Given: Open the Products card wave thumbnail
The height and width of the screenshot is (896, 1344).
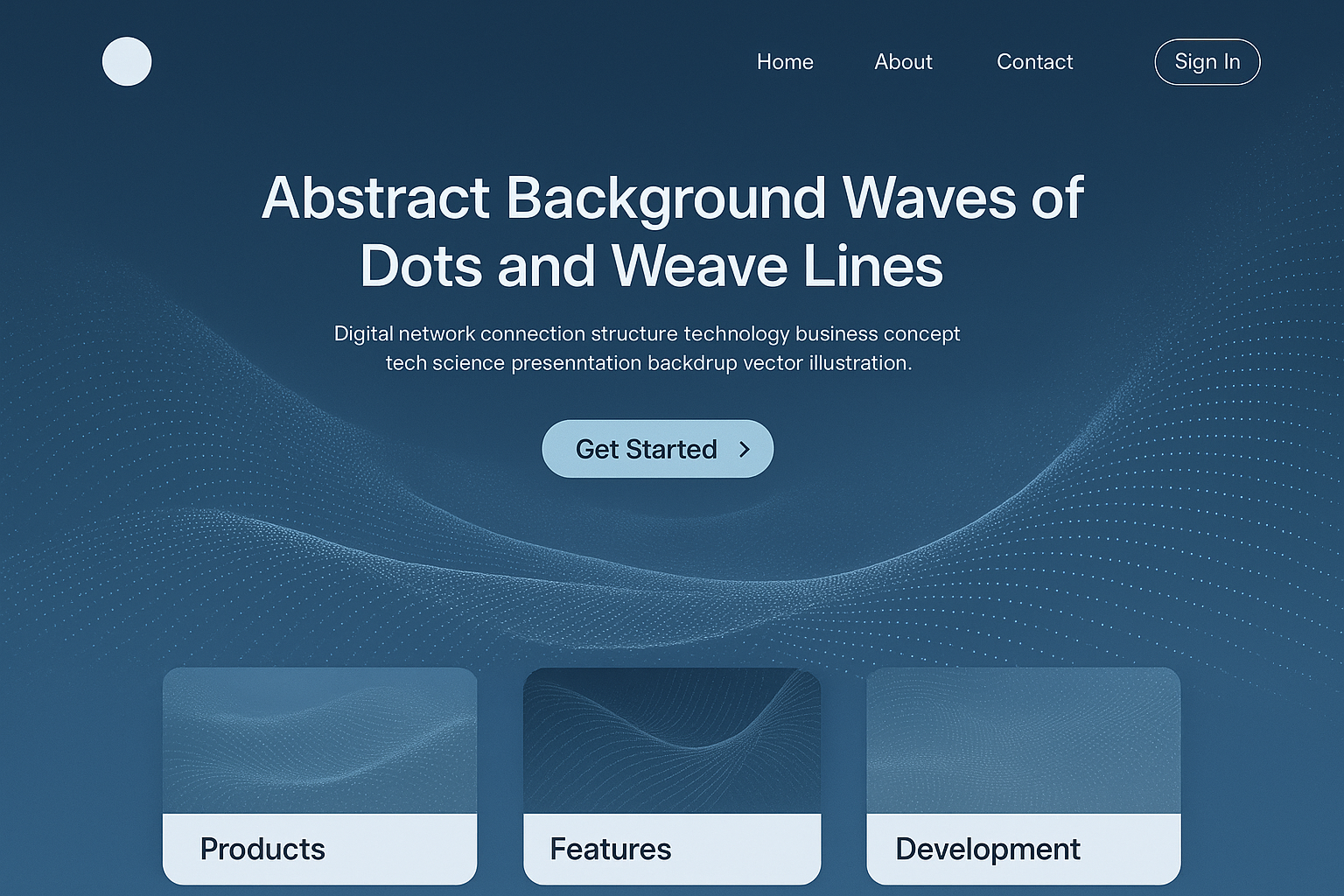Looking at the screenshot, I should point(319,740).
